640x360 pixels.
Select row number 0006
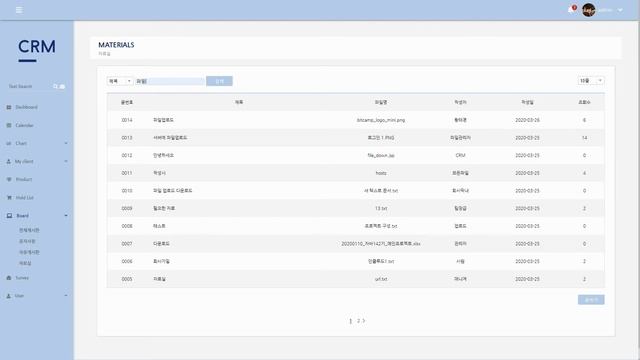[x=127, y=261]
